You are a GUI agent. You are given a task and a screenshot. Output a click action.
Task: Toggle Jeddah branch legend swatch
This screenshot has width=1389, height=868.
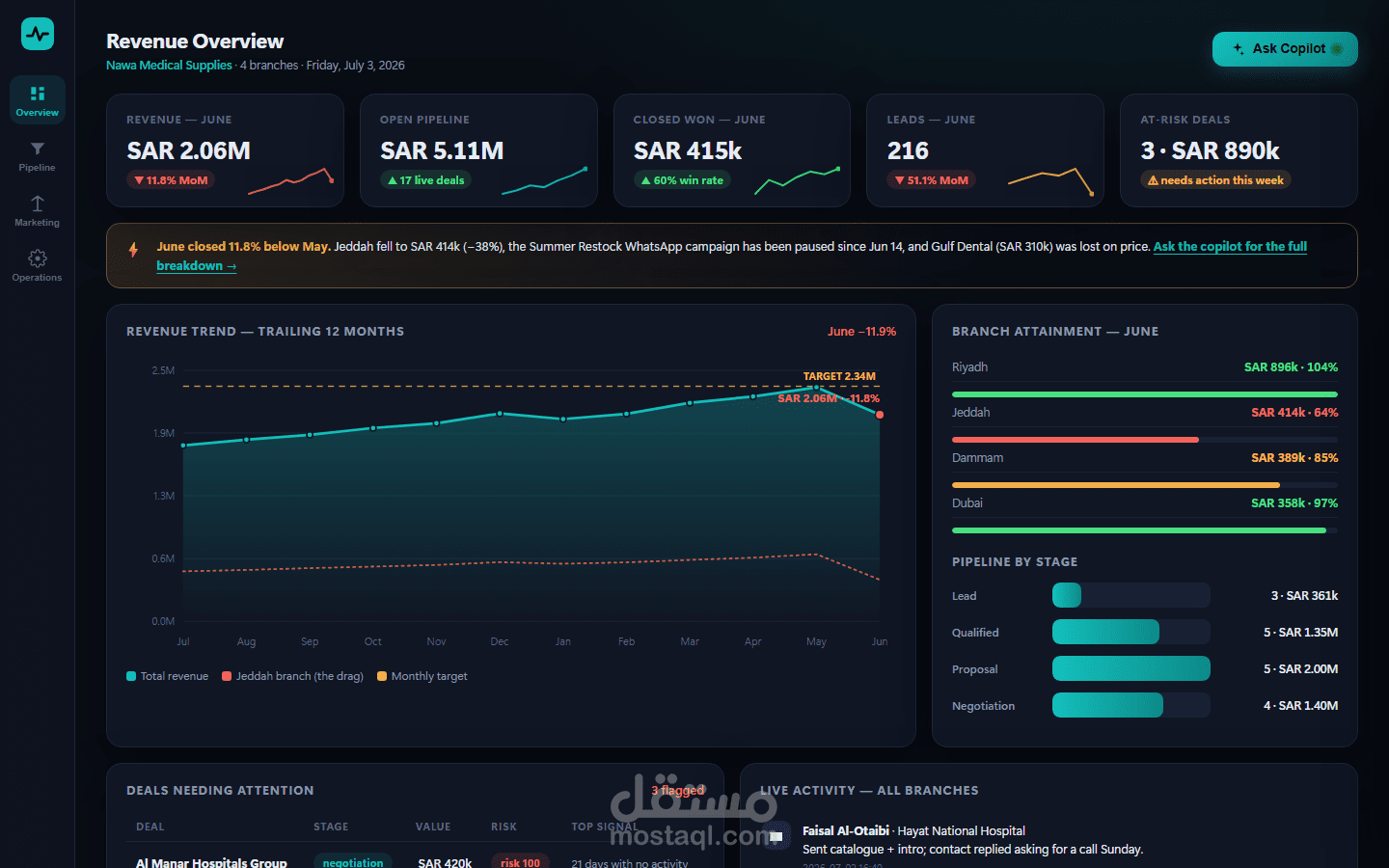(227, 676)
